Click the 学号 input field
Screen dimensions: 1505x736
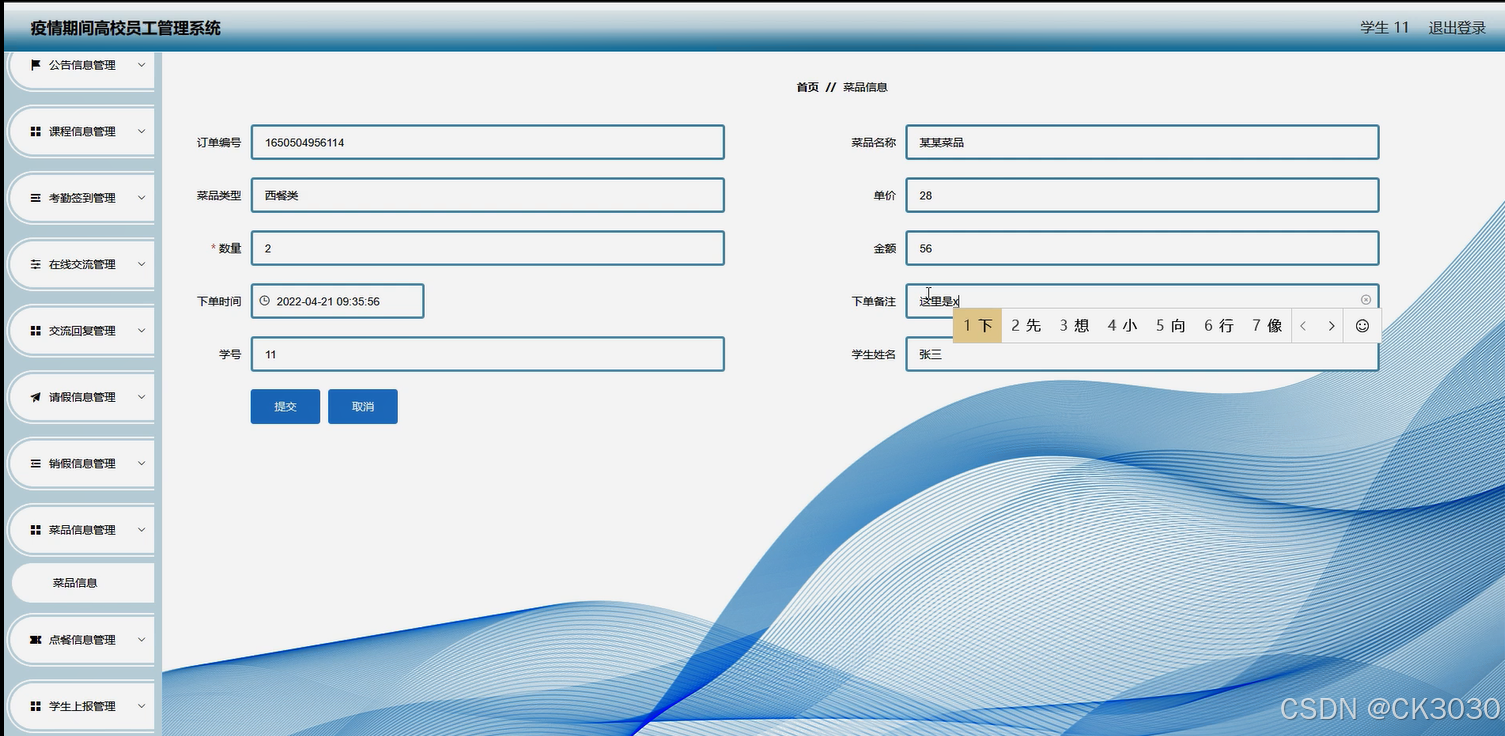click(x=488, y=354)
